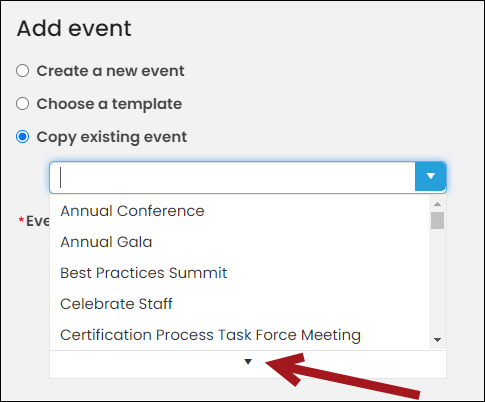Viewport: 485px width, 402px height.
Task: Click the Choose a template label text
Action: click(109, 104)
